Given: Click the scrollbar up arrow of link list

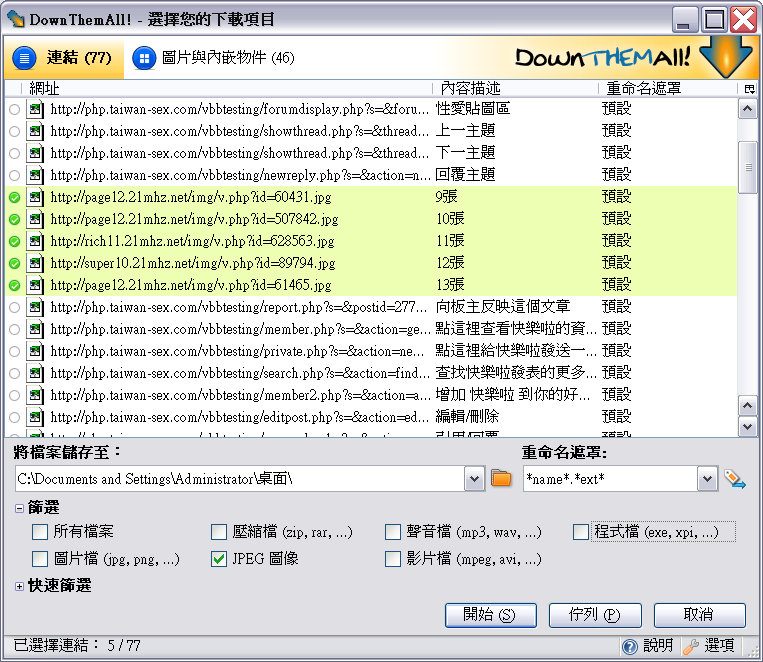Looking at the screenshot, I should [x=747, y=109].
